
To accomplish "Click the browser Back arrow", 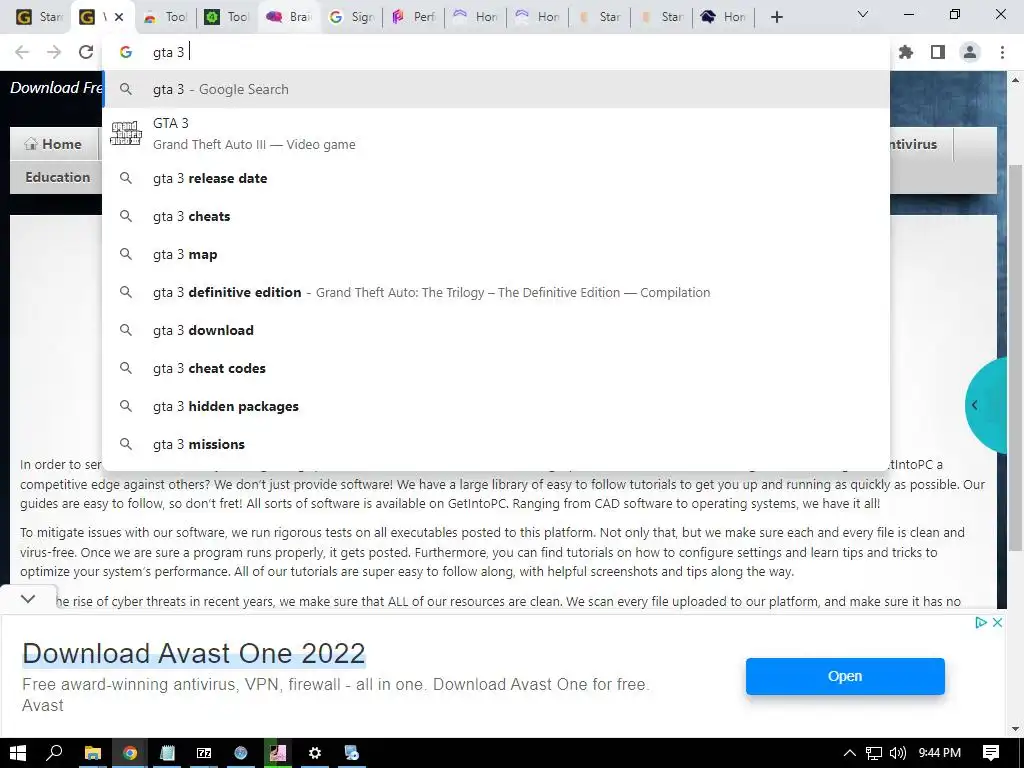I will (22, 52).
